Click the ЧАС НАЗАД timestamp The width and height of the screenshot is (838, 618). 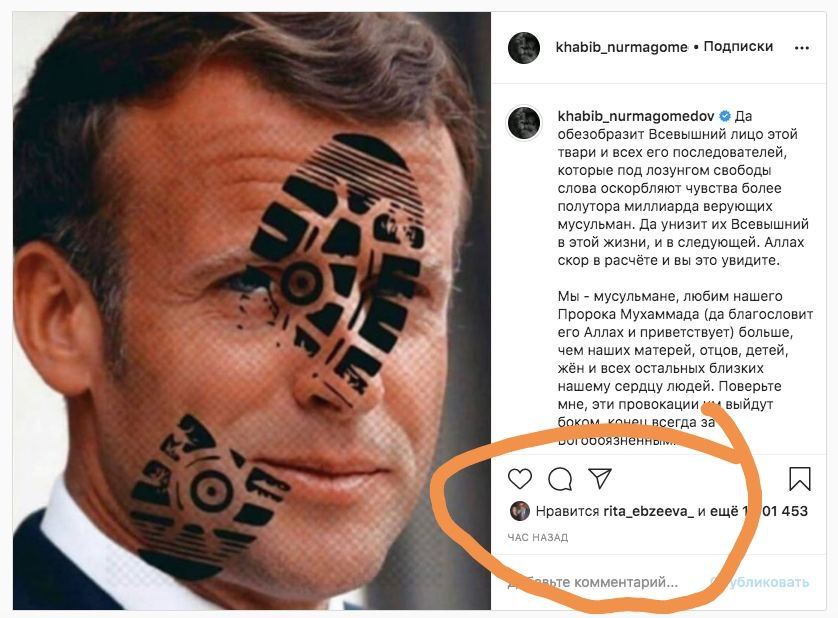538,538
